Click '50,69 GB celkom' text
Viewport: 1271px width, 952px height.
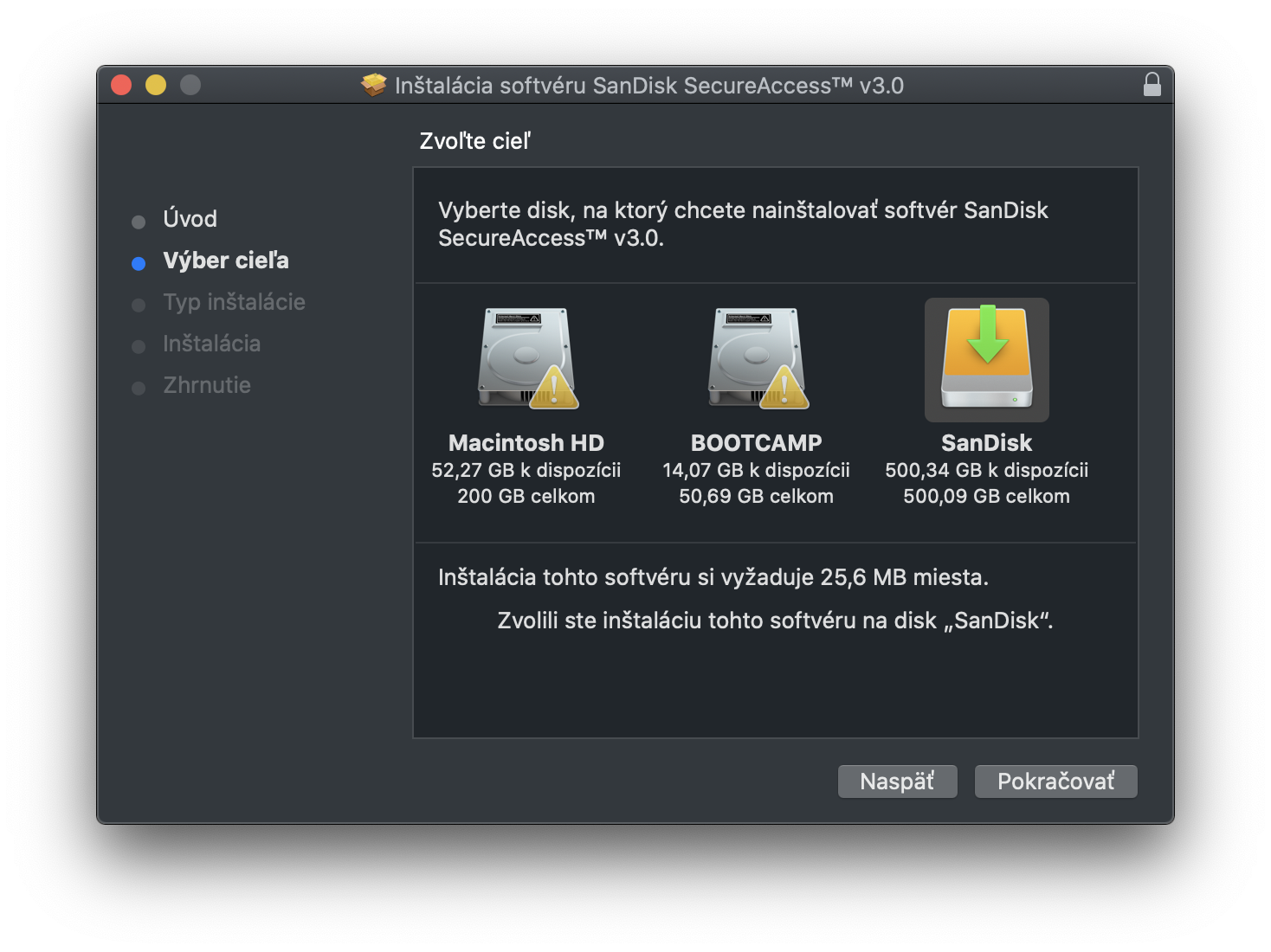tap(757, 496)
